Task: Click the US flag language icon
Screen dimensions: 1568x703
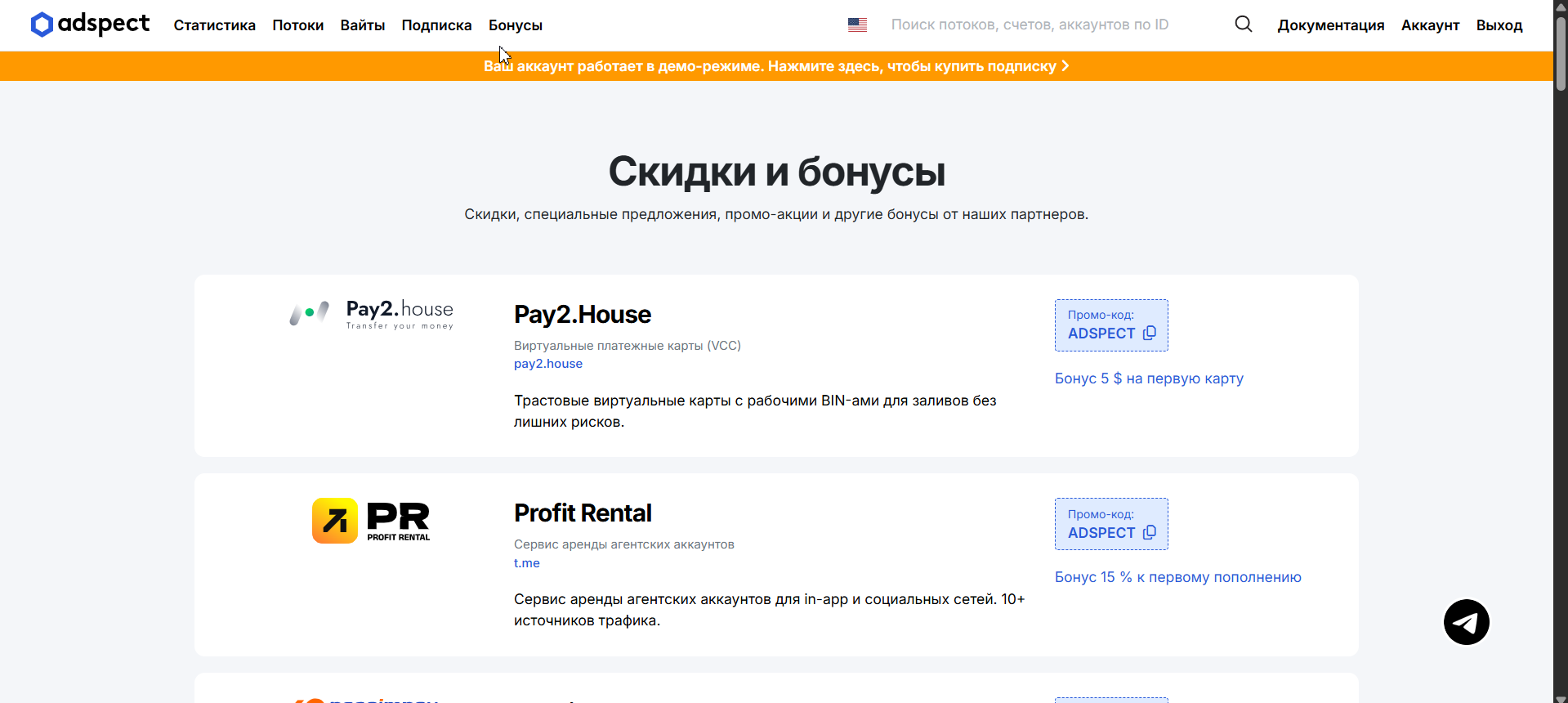Action: pyautogui.click(x=857, y=25)
